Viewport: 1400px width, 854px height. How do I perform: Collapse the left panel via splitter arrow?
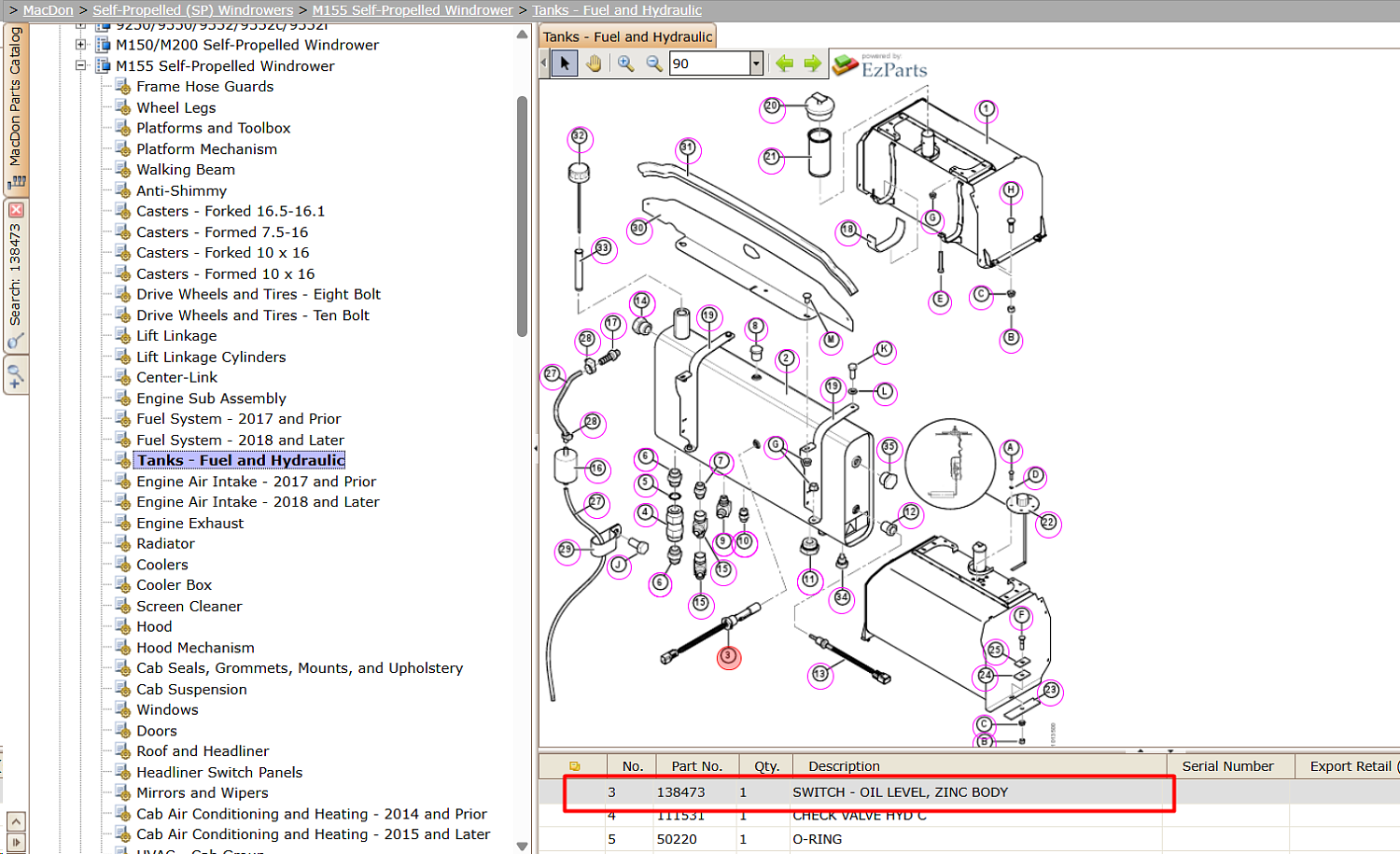point(535,449)
